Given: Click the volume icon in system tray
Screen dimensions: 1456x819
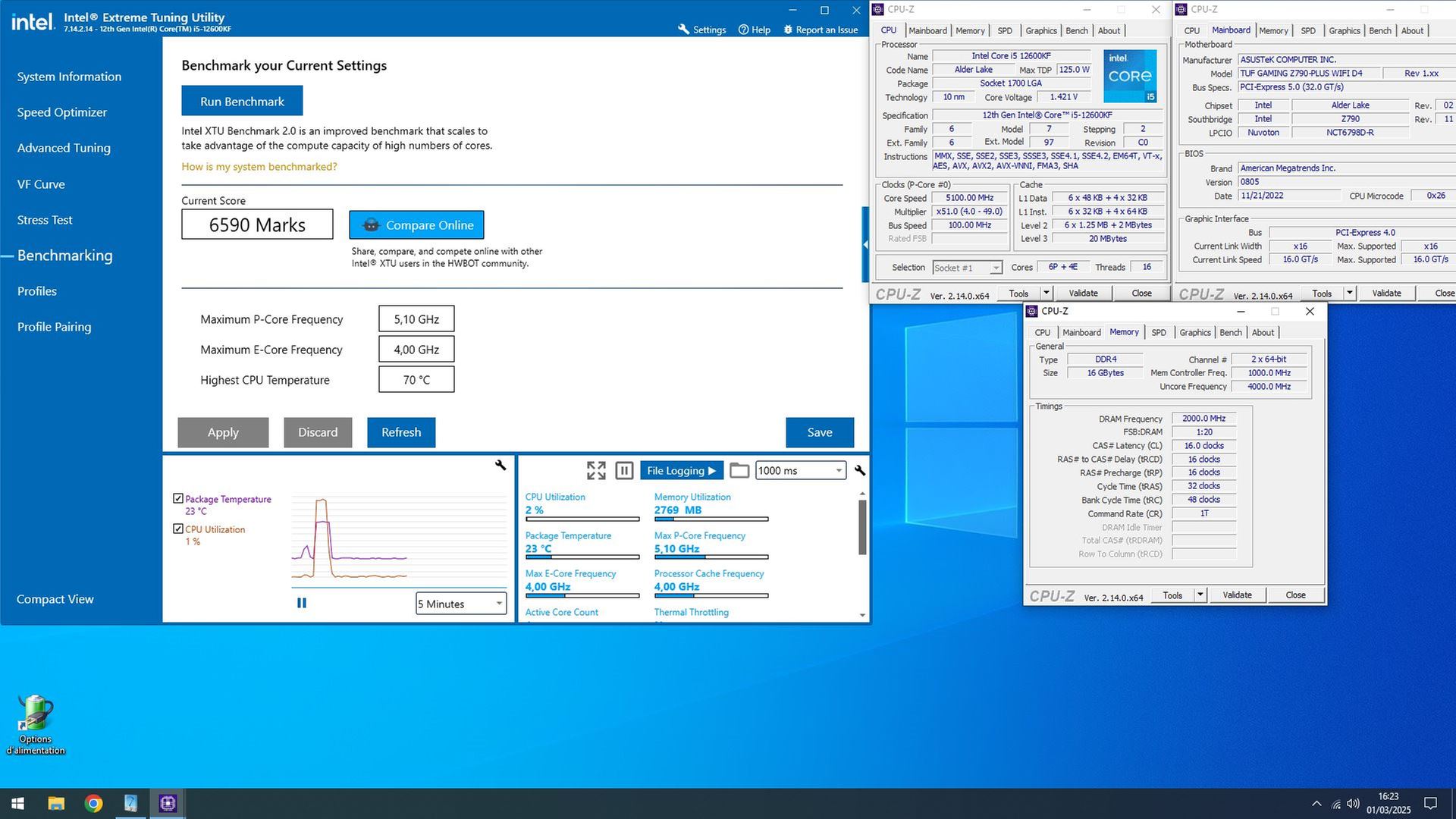Looking at the screenshot, I should coord(1353,803).
